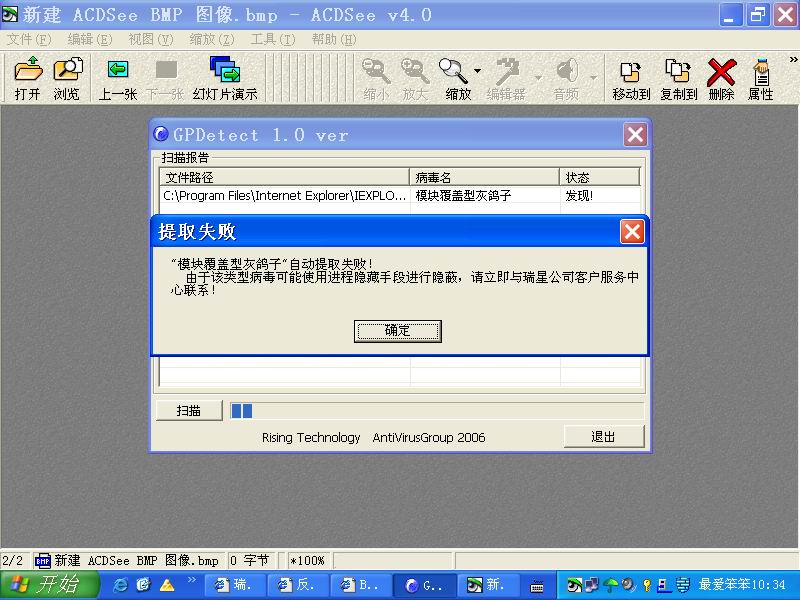Switch to the 新. ACDSee taskbar button

click(x=488, y=585)
